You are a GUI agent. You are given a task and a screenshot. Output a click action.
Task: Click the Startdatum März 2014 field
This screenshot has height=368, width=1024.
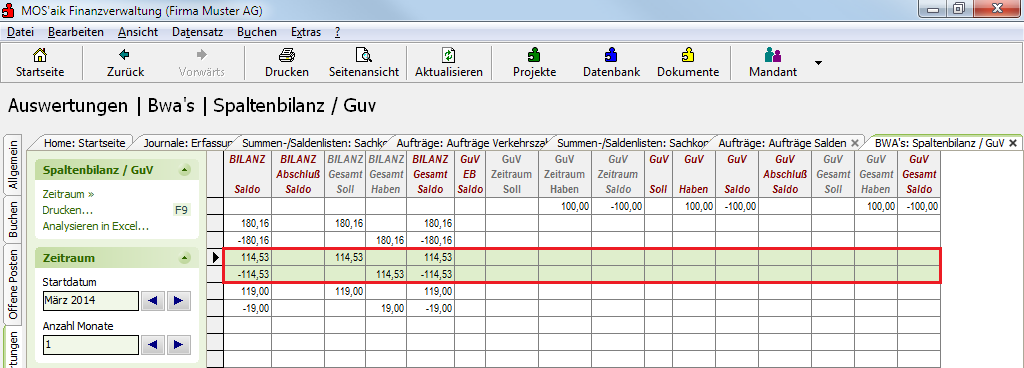91,301
